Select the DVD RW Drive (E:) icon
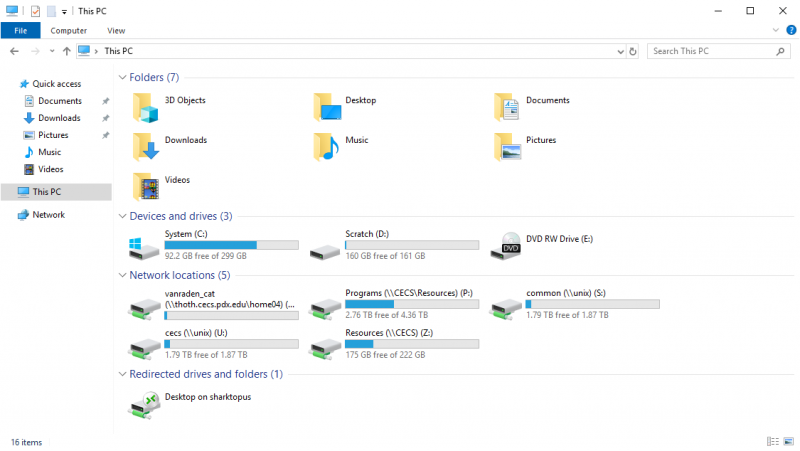 point(506,246)
